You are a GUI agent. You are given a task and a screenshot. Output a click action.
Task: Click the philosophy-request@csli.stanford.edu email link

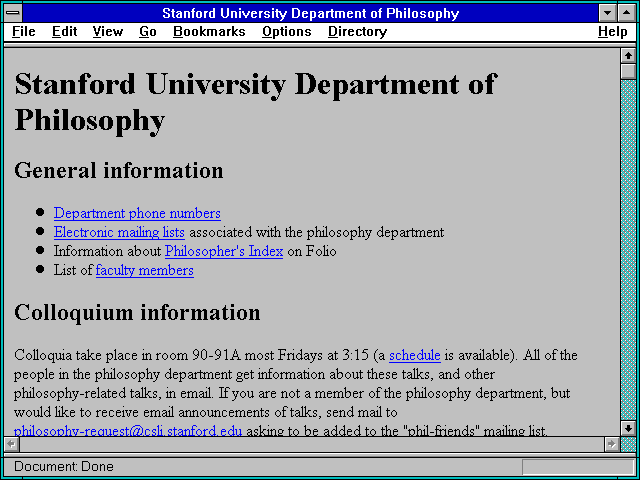[128, 431]
